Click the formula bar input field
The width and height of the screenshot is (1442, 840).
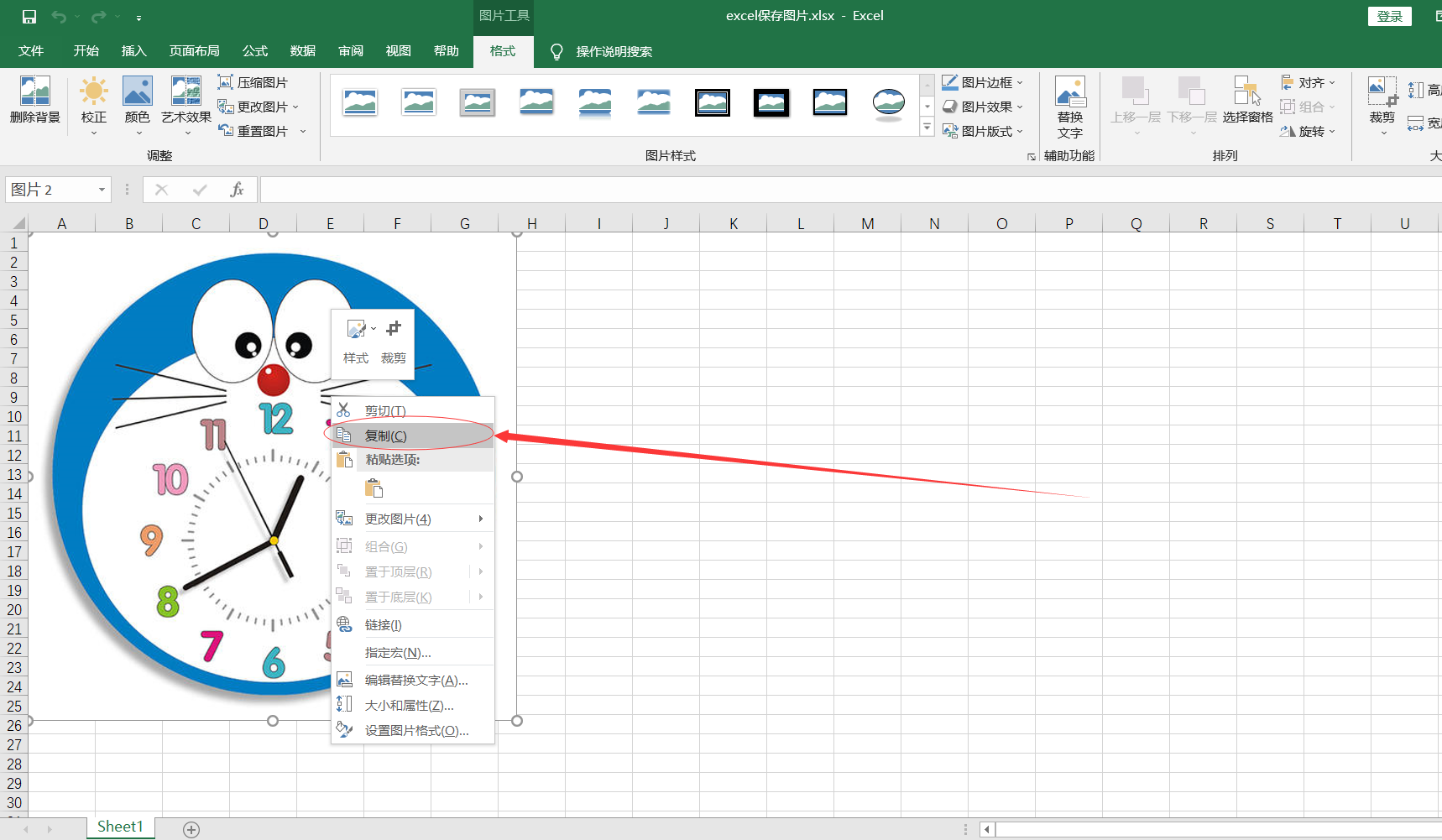(x=850, y=190)
